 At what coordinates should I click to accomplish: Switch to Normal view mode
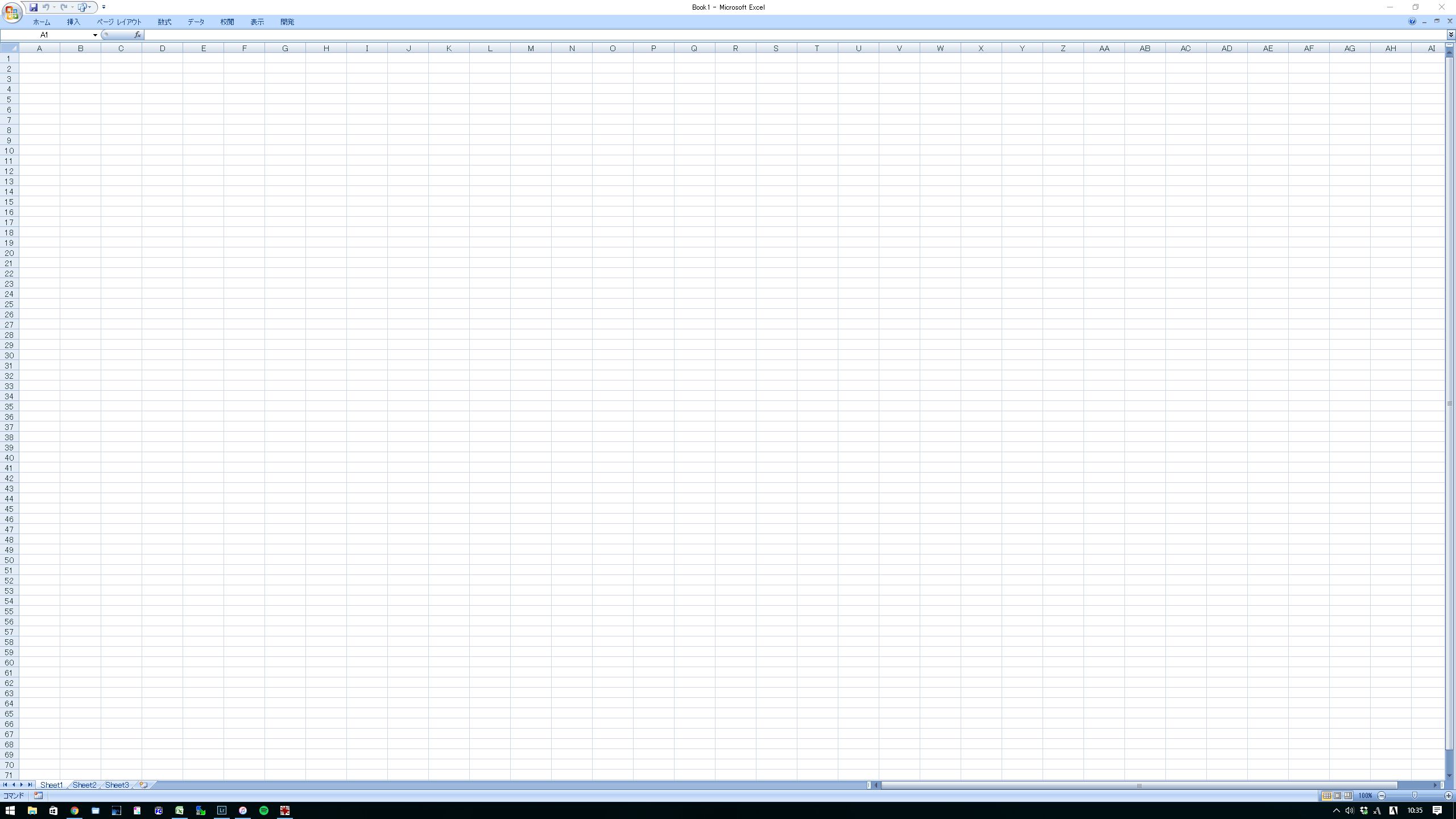point(1327,796)
